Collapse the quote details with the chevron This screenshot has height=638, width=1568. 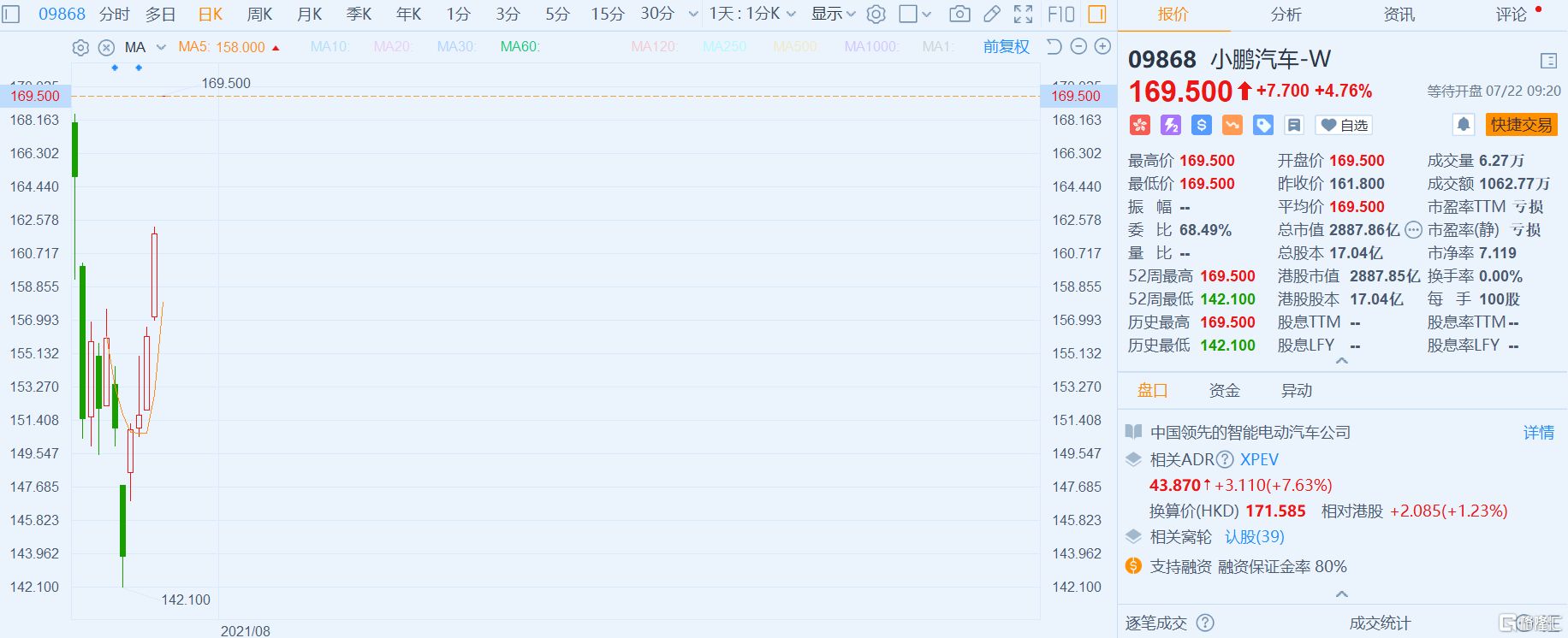[x=1342, y=361]
